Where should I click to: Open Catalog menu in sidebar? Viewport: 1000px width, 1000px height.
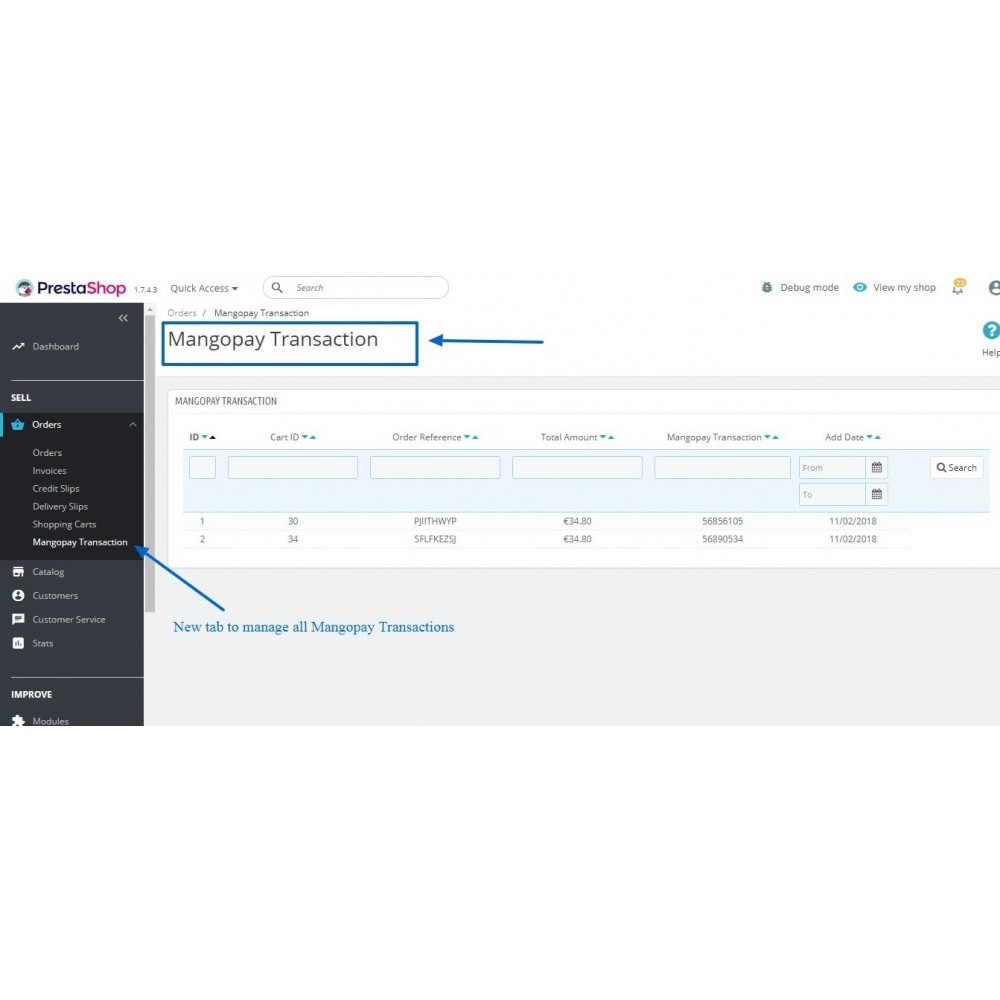(48, 572)
